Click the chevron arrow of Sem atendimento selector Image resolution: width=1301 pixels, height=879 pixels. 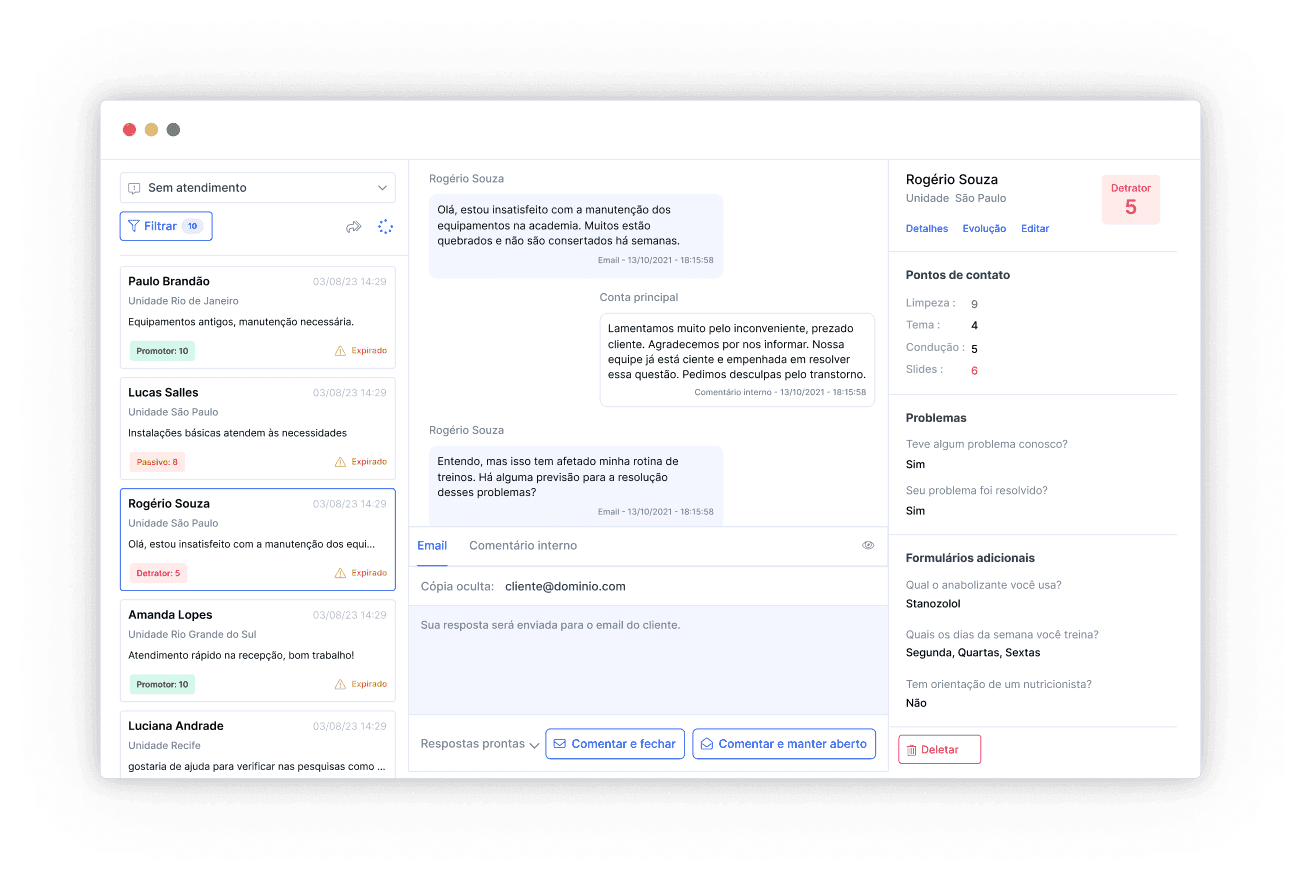[x=382, y=188]
